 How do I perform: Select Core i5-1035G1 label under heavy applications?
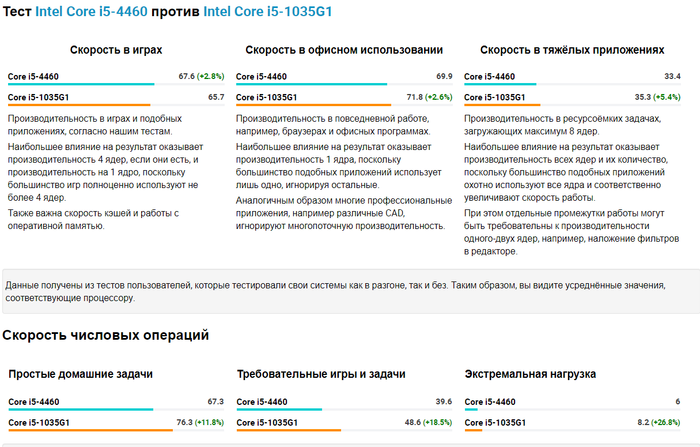click(495, 97)
